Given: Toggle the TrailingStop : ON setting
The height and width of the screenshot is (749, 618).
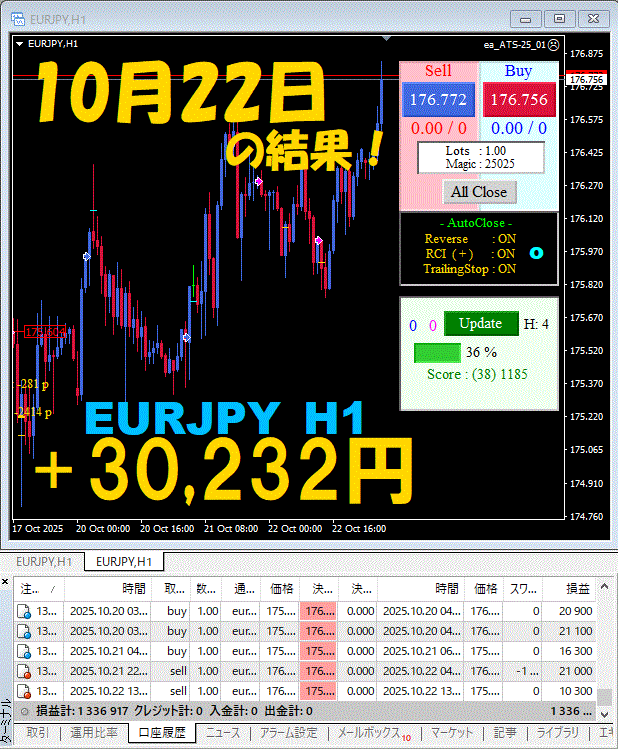Looking at the screenshot, I should (x=470, y=269).
